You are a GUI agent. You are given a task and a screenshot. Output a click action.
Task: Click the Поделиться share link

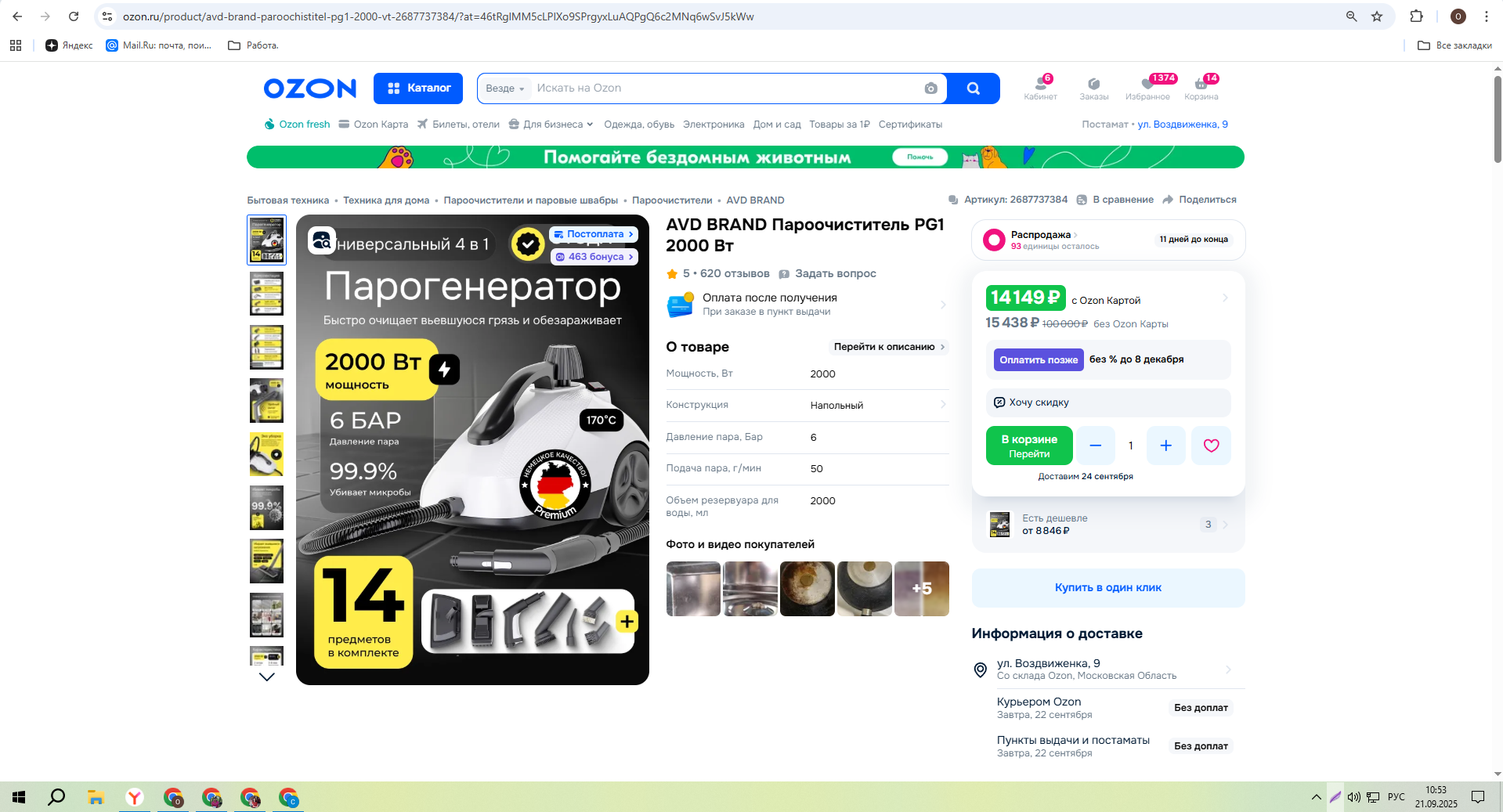pyautogui.click(x=1199, y=200)
